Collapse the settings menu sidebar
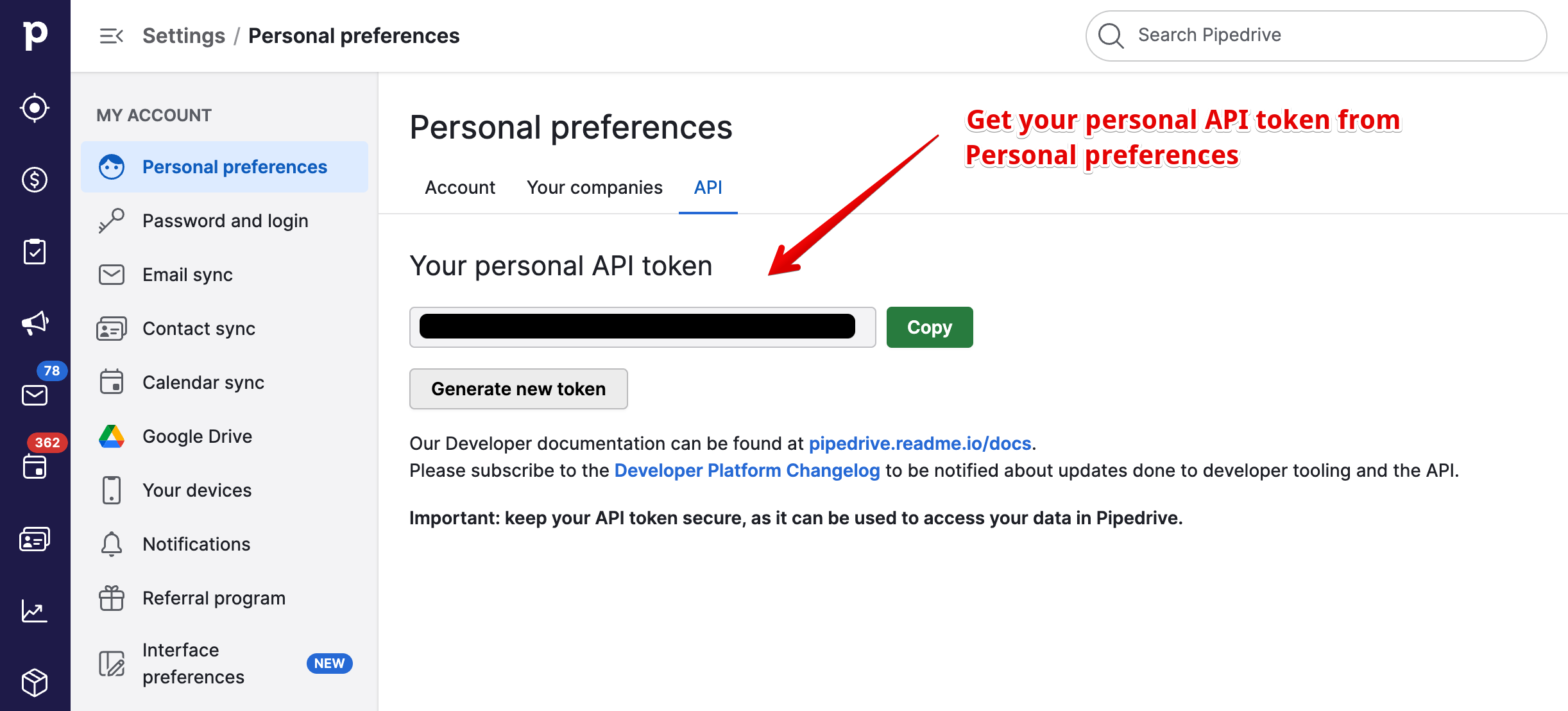This screenshot has width=1568, height=711. [111, 36]
